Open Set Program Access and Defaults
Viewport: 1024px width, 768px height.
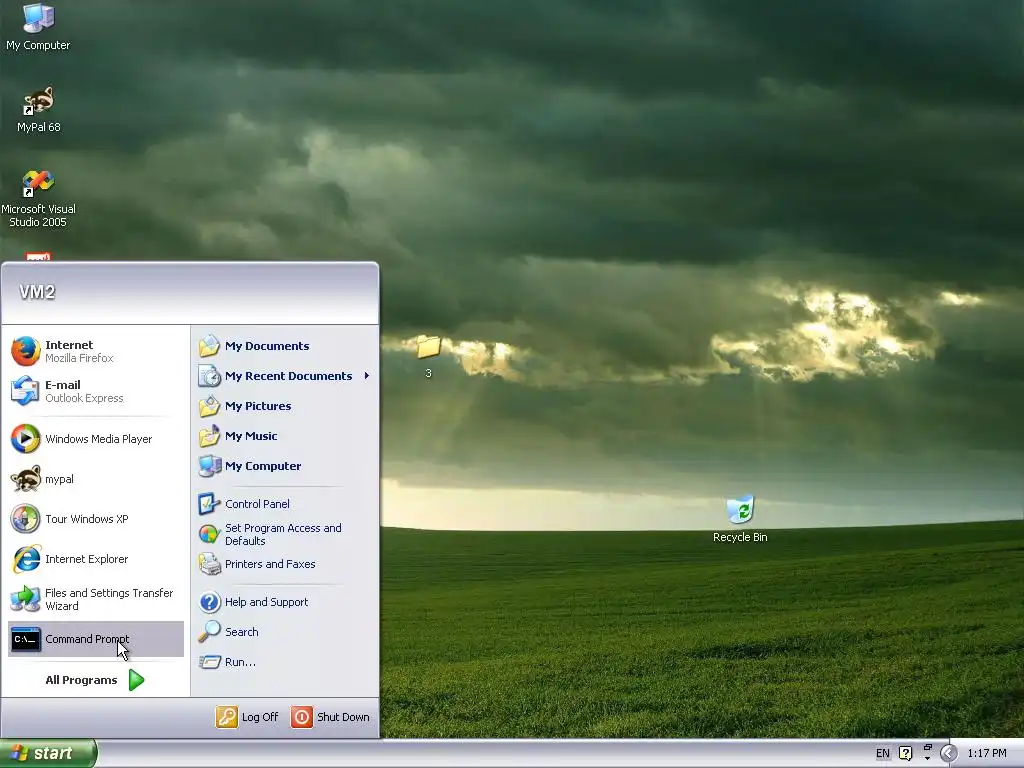pos(285,534)
